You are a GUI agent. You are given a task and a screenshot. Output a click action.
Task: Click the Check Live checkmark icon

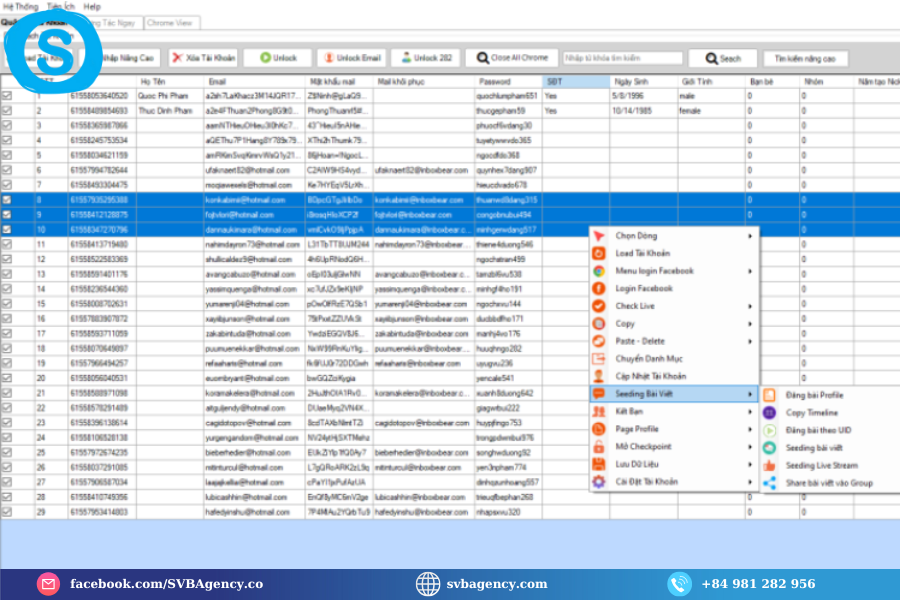click(599, 306)
